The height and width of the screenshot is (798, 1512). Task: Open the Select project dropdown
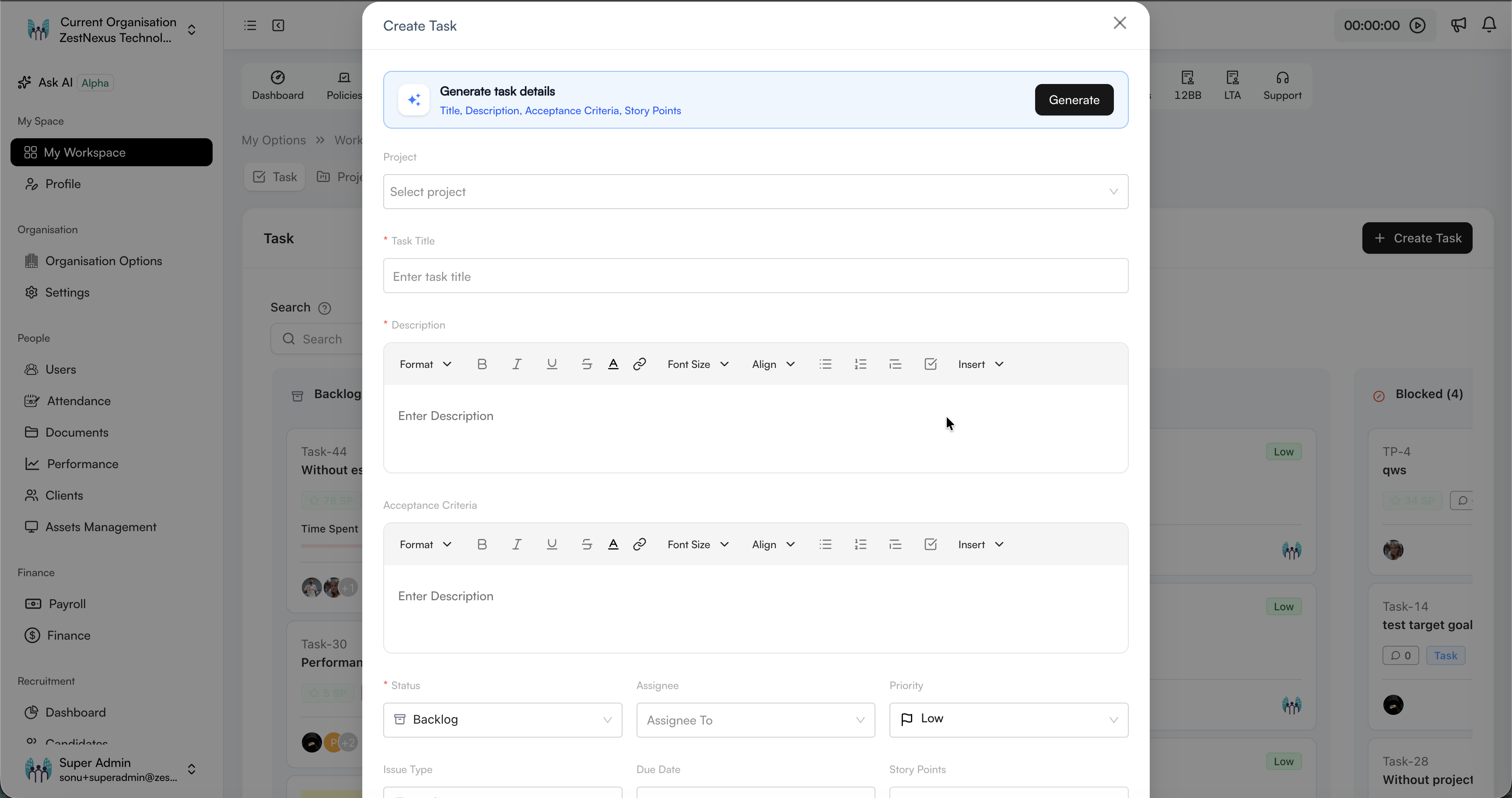pos(756,192)
